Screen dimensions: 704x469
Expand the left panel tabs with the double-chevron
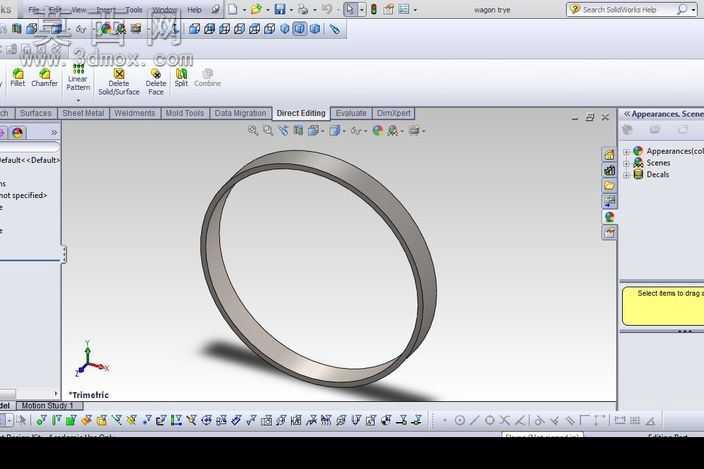[54, 132]
